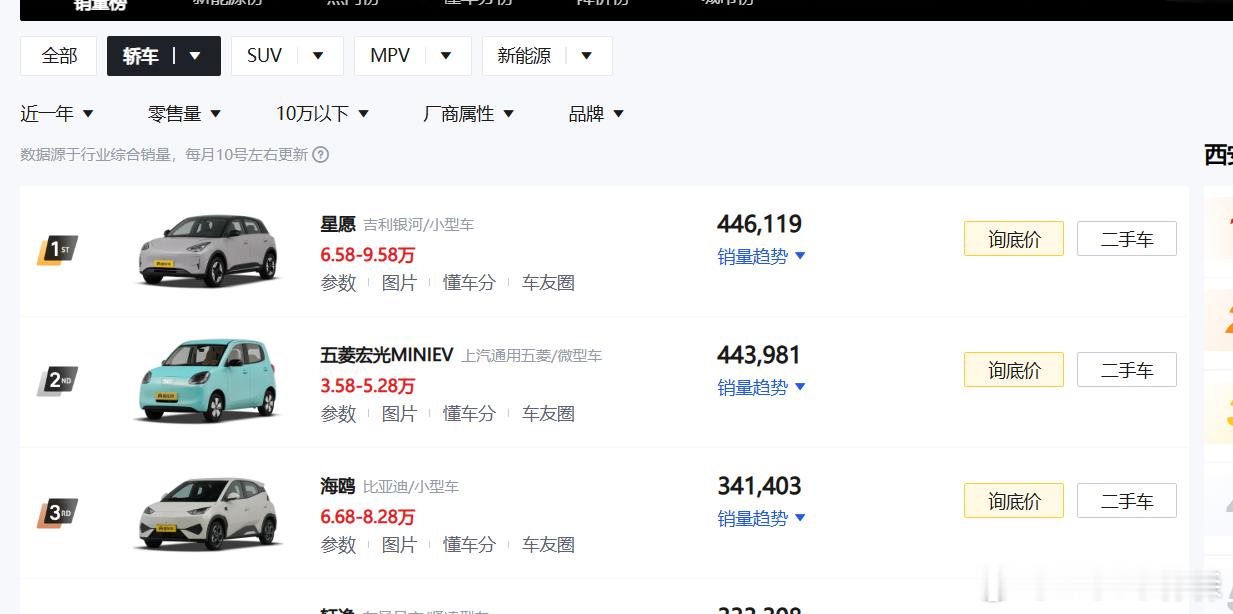Click 海鸥 price 6.68-8.28万
Image resolution: width=1233 pixels, height=614 pixels.
point(367,517)
